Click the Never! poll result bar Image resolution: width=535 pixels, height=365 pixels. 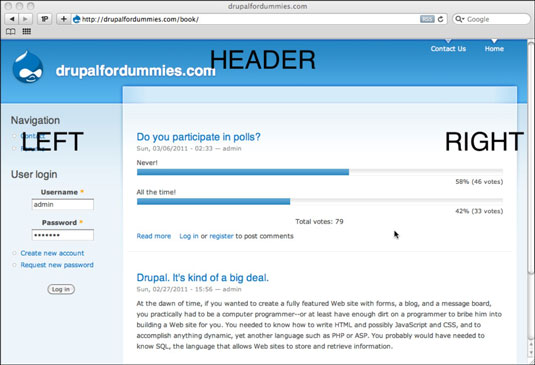(x=320, y=172)
